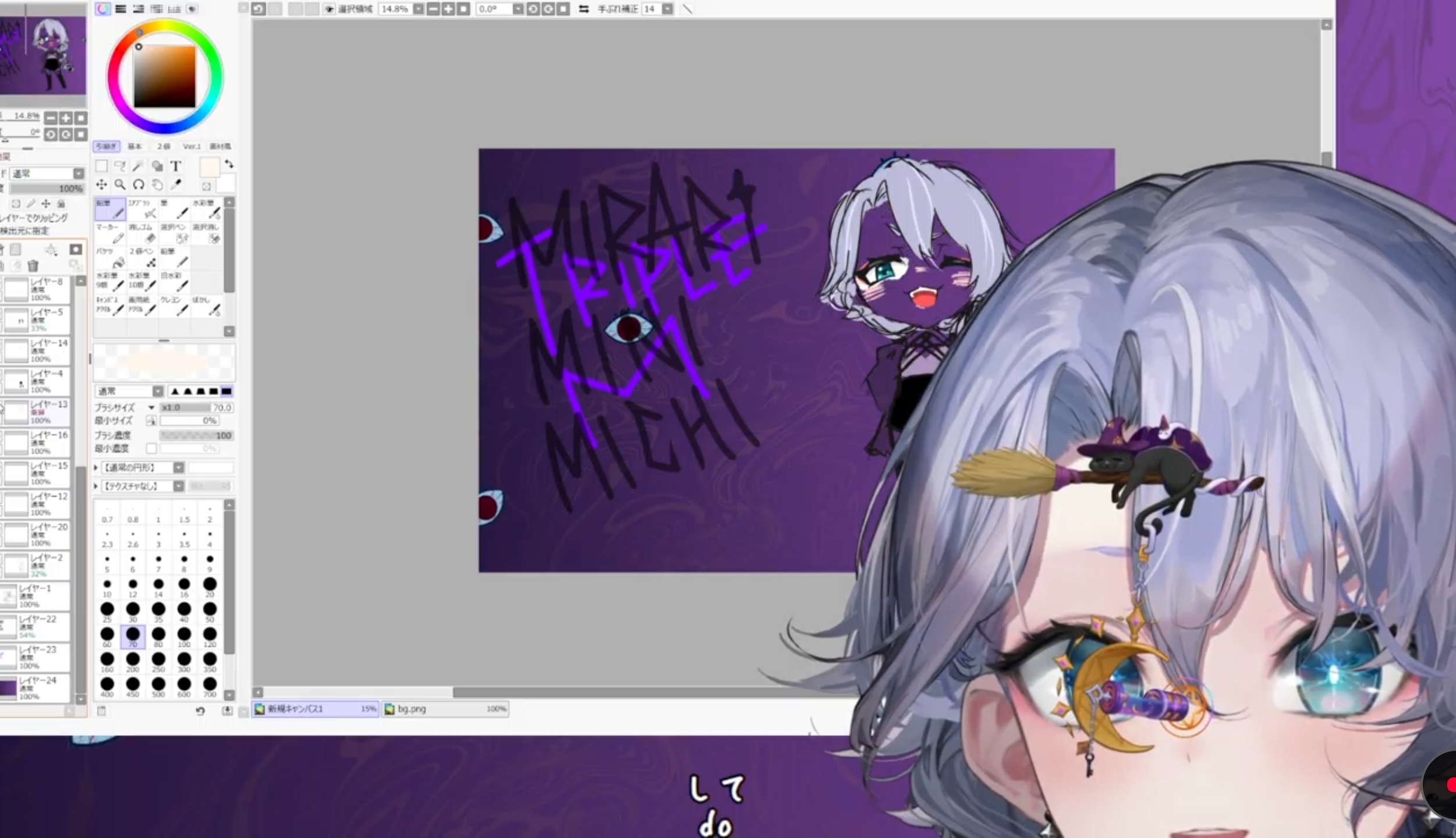The image size is (1456, 838).
Task: Choose the バケツ bucket fill tool
Action: [x=110, y=258]
